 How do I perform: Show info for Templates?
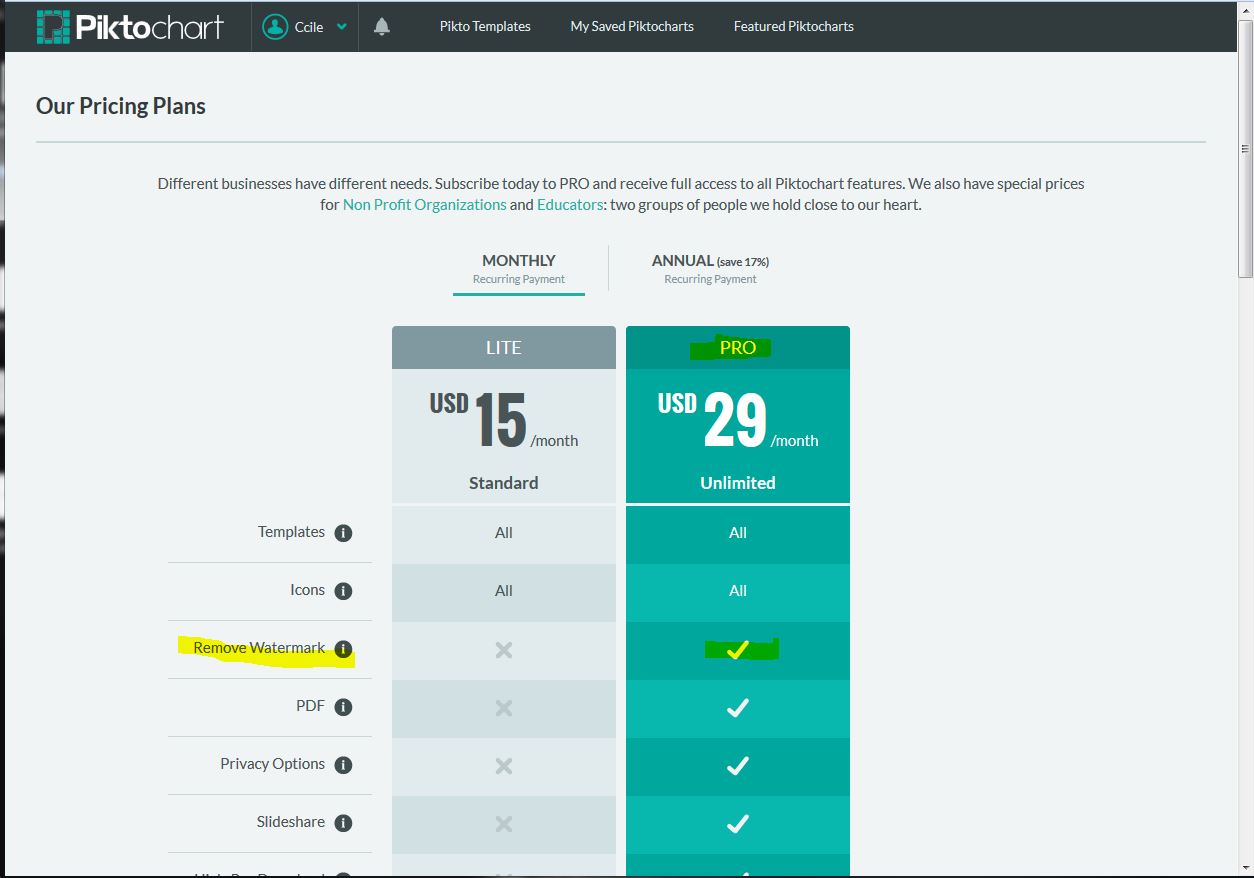click(x=343, y=533)
